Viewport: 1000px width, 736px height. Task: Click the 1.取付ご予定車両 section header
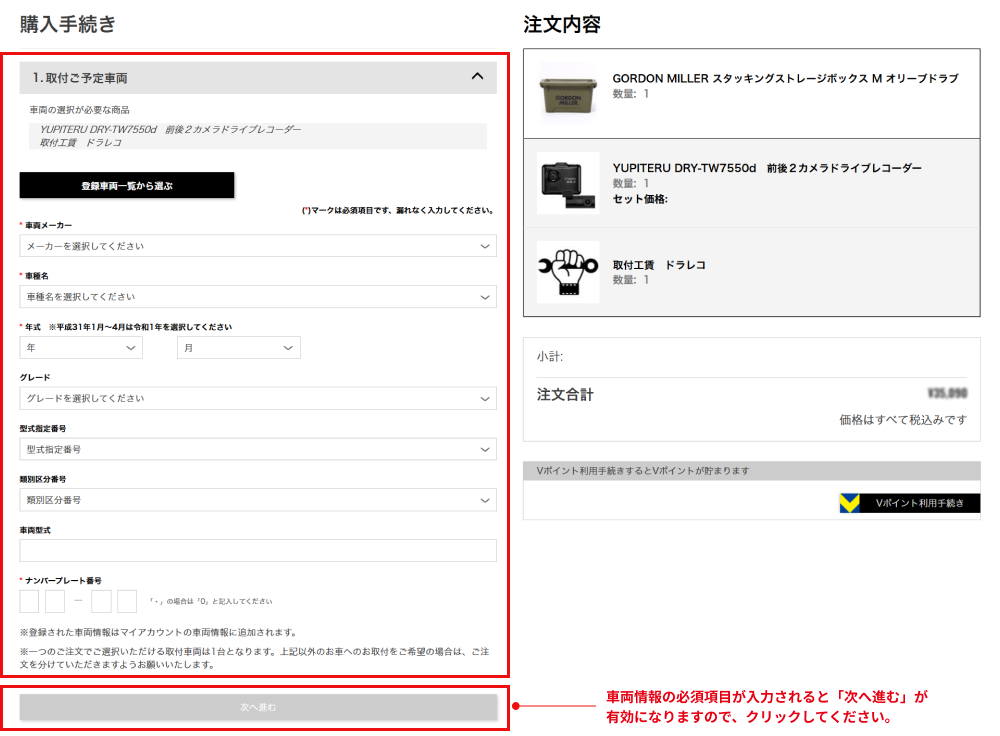[x=258, y=78]
